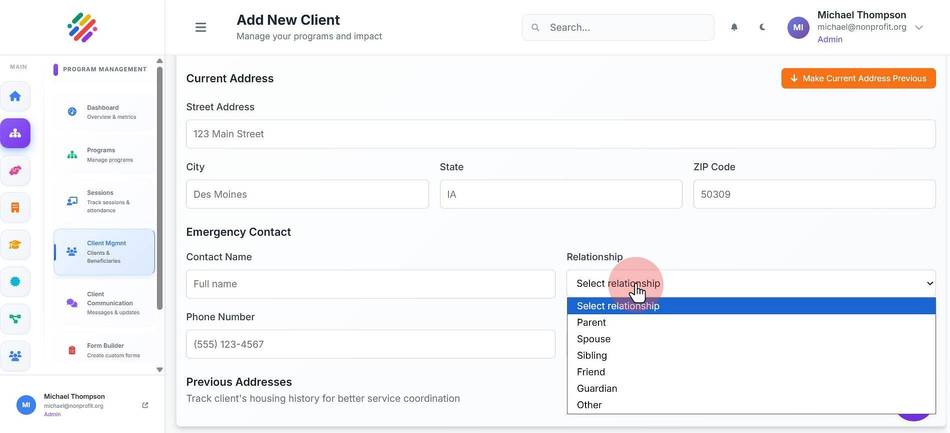The height and width of the screenshot is (433, 950).
Task: Open the people group icon in rail
Action: click(x=15, y=356)
